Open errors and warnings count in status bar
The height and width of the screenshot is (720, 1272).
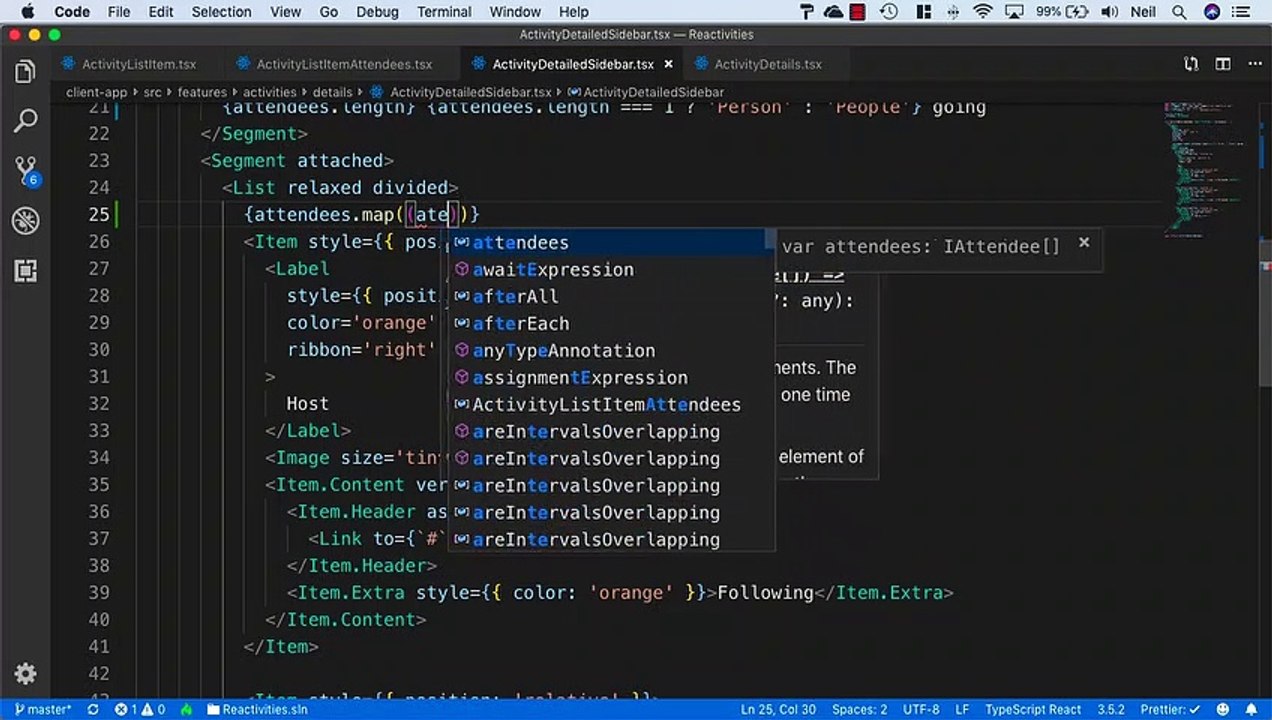pos(140,709)
